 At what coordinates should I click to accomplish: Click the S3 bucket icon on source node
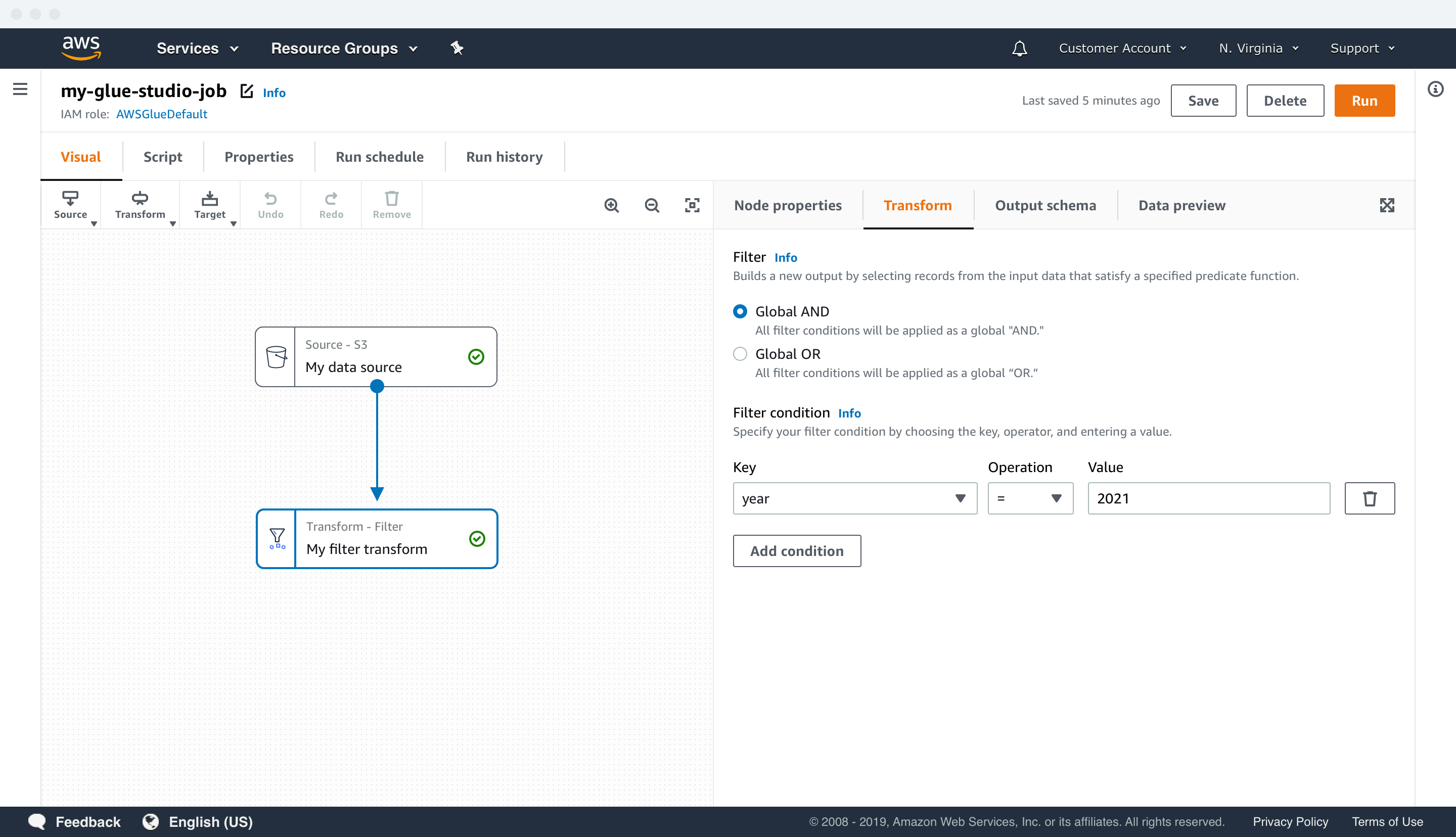pyautogui.click(x=276, y=357)
